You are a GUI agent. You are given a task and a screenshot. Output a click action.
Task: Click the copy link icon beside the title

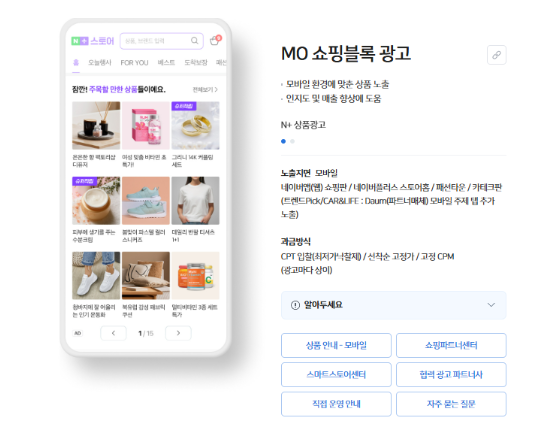(x=497, y=55)
